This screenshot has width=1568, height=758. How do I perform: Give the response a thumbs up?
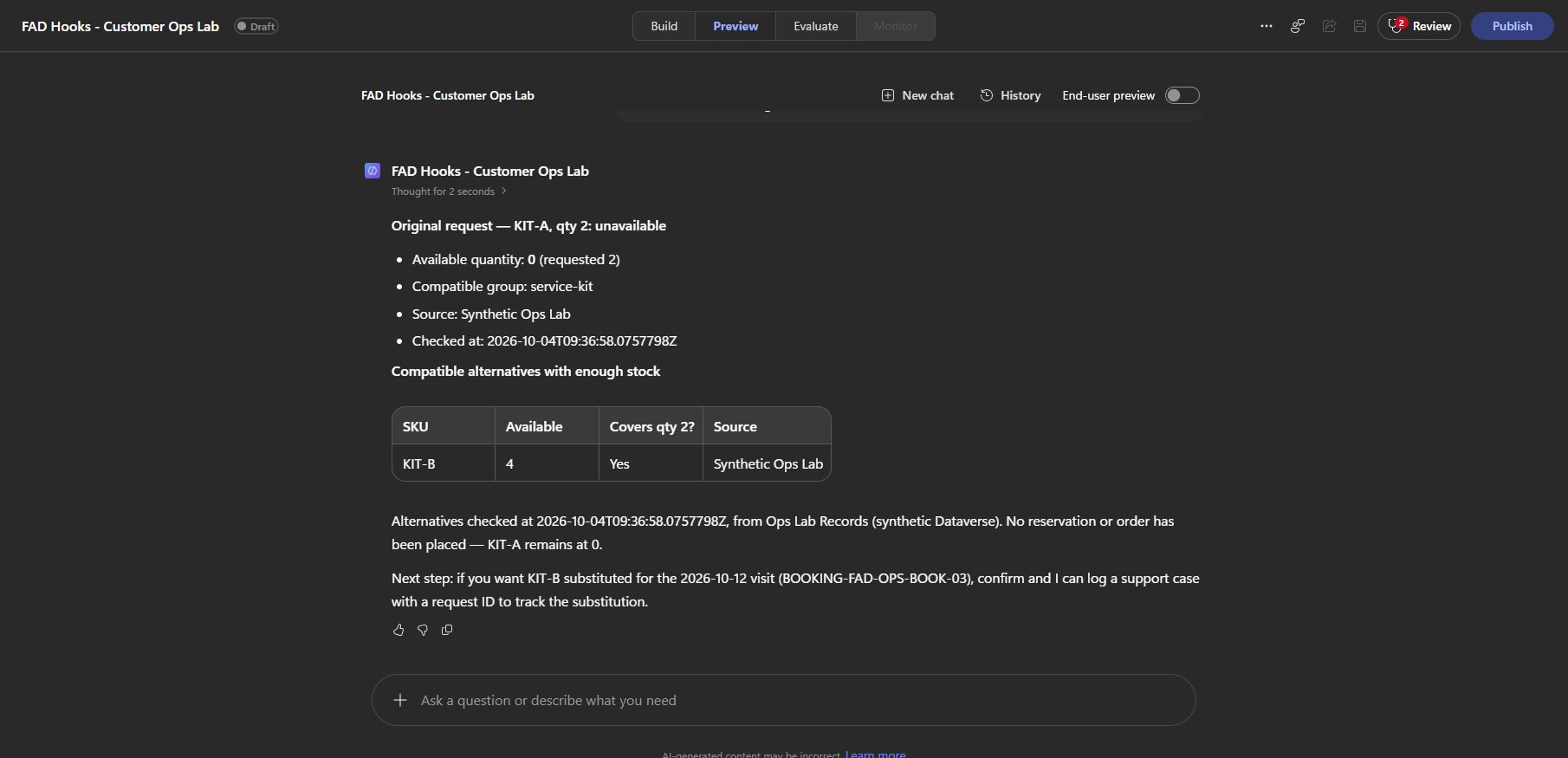(398, 630)
